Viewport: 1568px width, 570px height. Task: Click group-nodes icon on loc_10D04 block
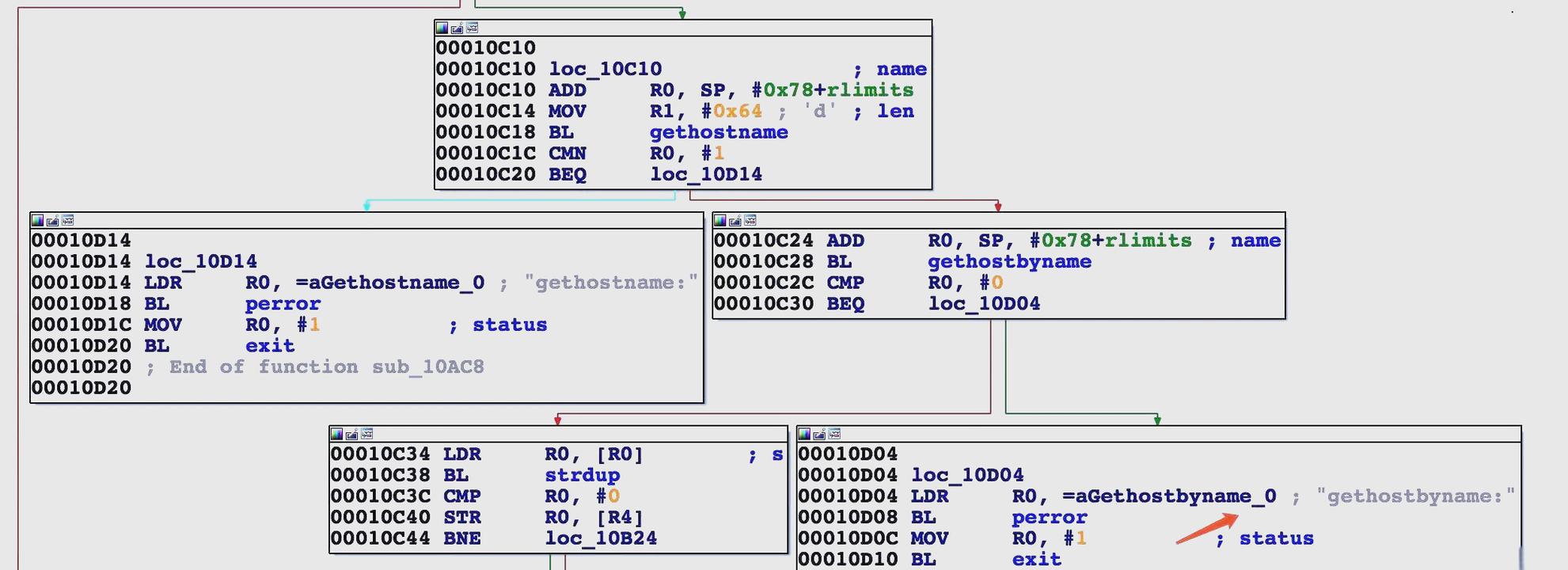coord(834,434)
